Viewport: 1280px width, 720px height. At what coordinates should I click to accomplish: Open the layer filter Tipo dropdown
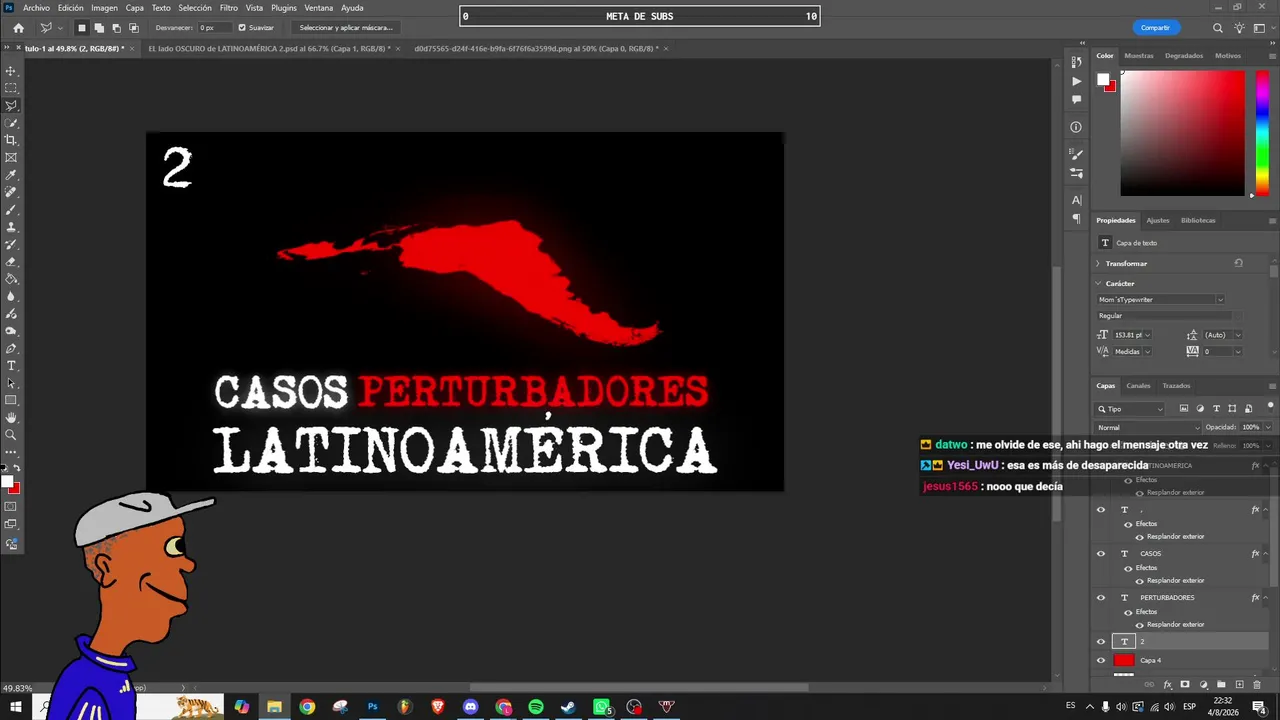pos(1130,409)
